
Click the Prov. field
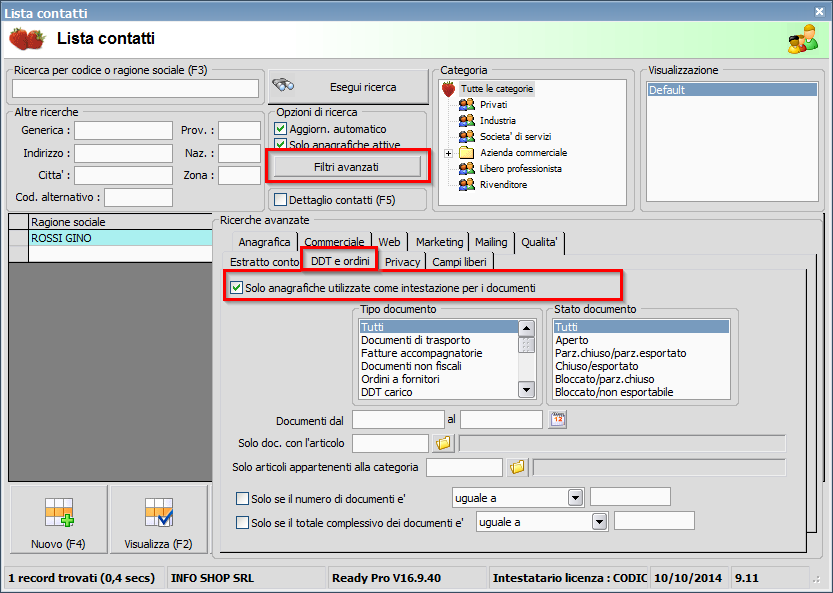click(239, 130)
